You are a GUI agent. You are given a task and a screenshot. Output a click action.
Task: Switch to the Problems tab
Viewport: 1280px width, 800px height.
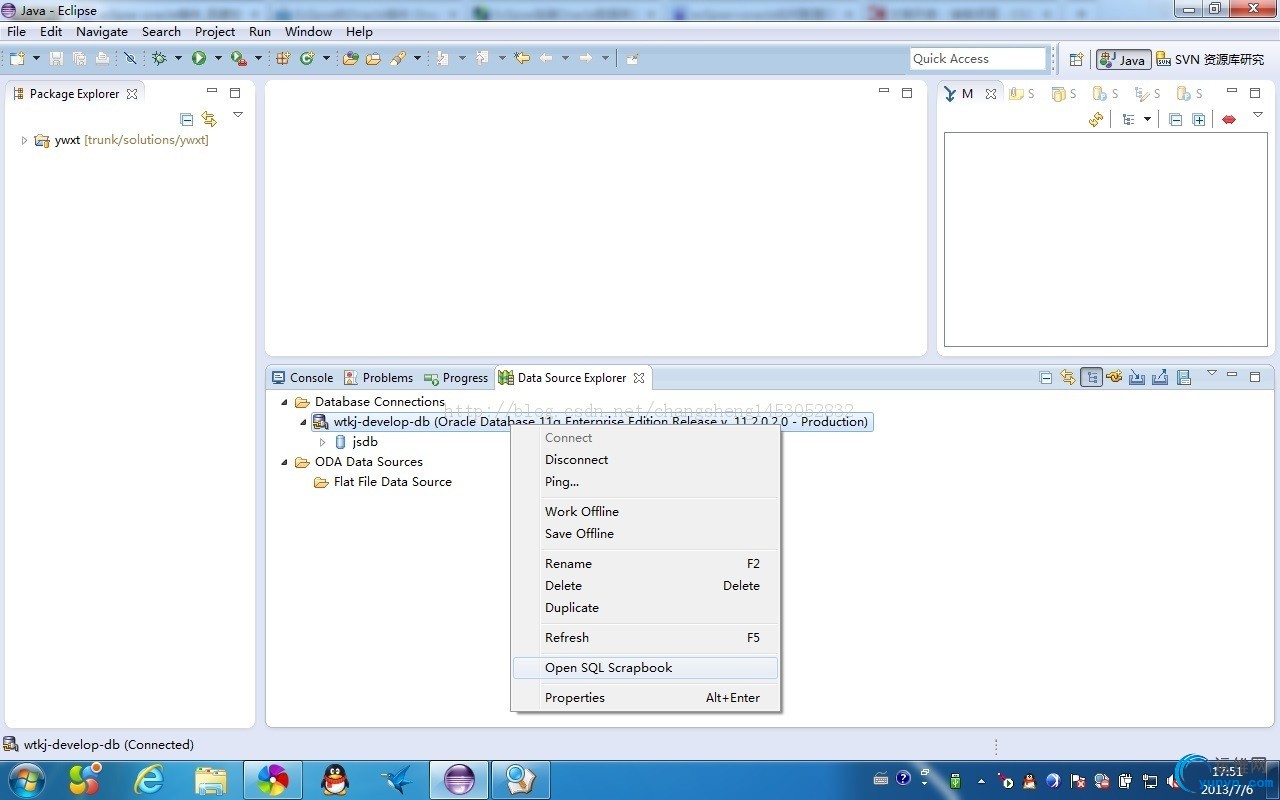[x=378, y=378]
